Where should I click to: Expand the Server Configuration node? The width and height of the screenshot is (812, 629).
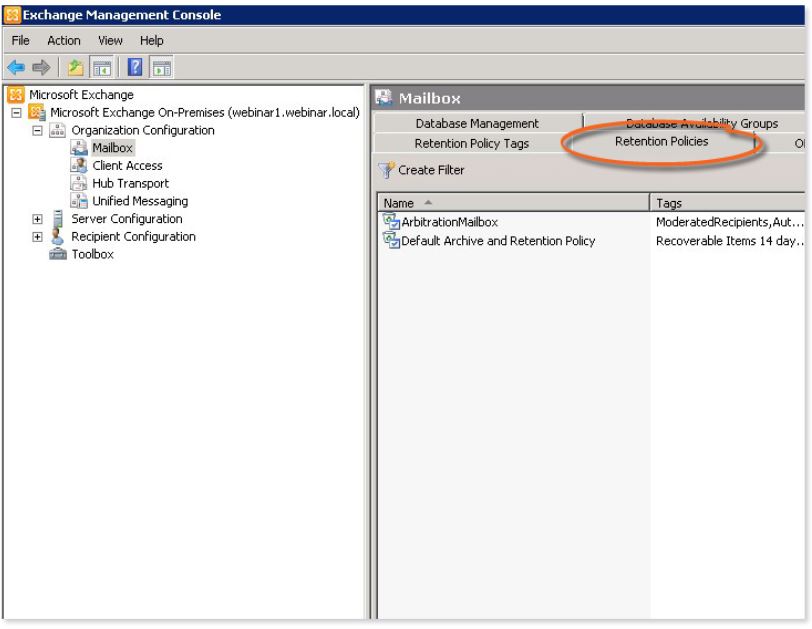(x=36, y=219)
